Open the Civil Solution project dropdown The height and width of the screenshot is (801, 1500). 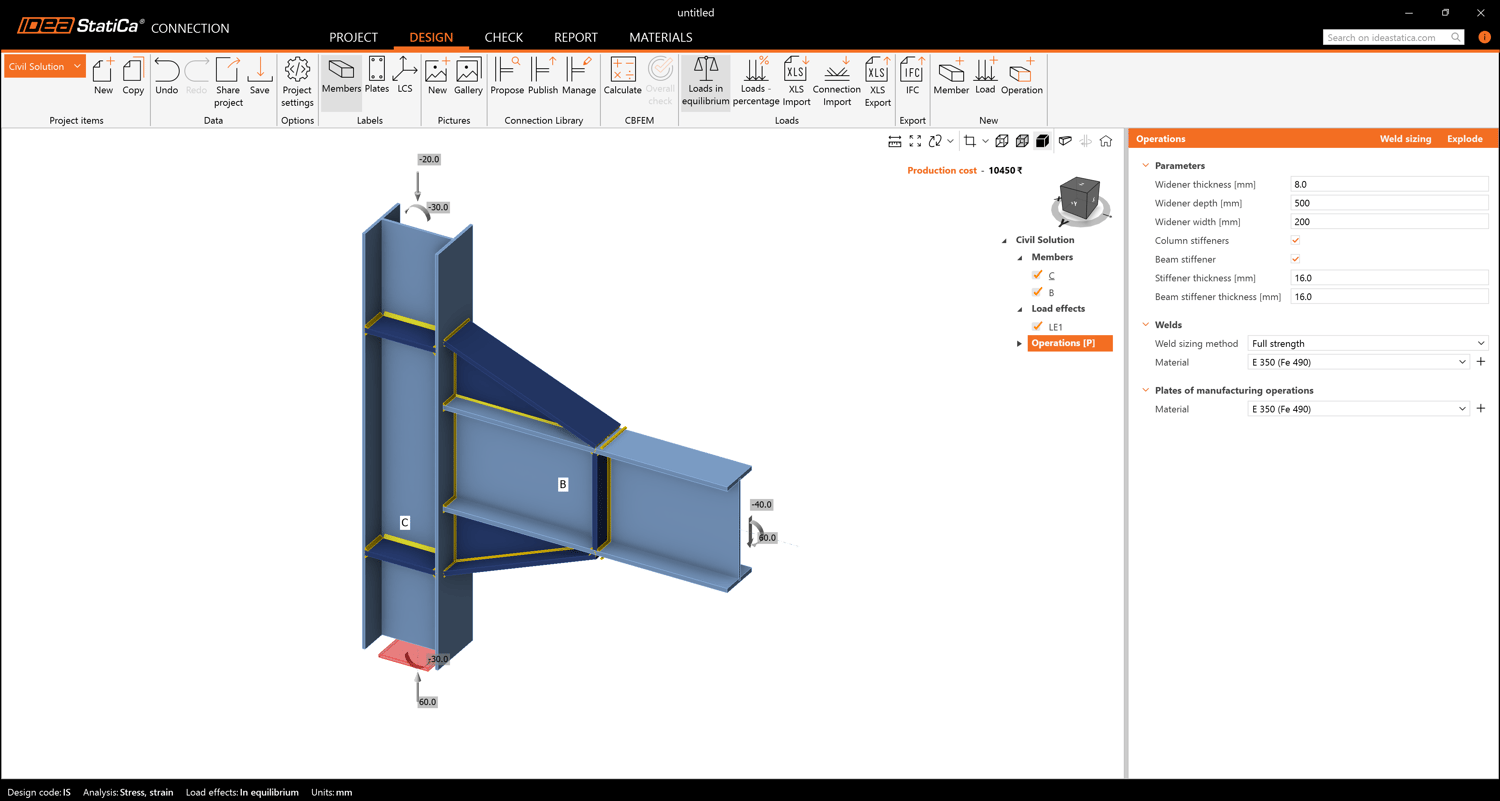coord(44,67)
